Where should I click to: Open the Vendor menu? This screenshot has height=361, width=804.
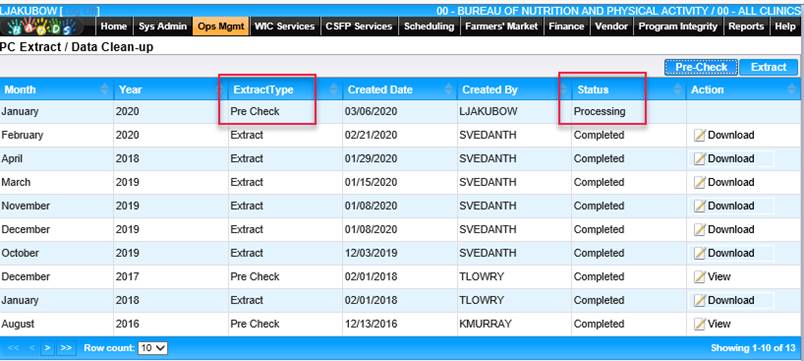[x=611, y=27]
